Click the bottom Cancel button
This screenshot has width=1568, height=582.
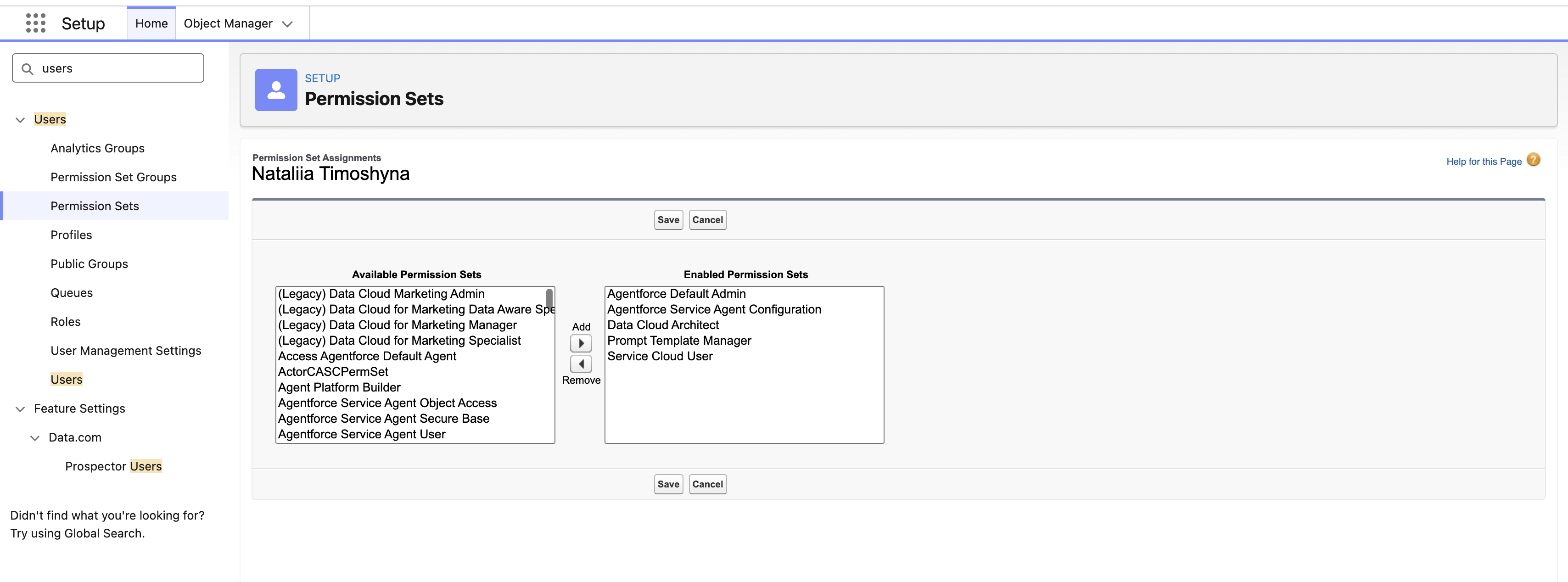(707, 484)
